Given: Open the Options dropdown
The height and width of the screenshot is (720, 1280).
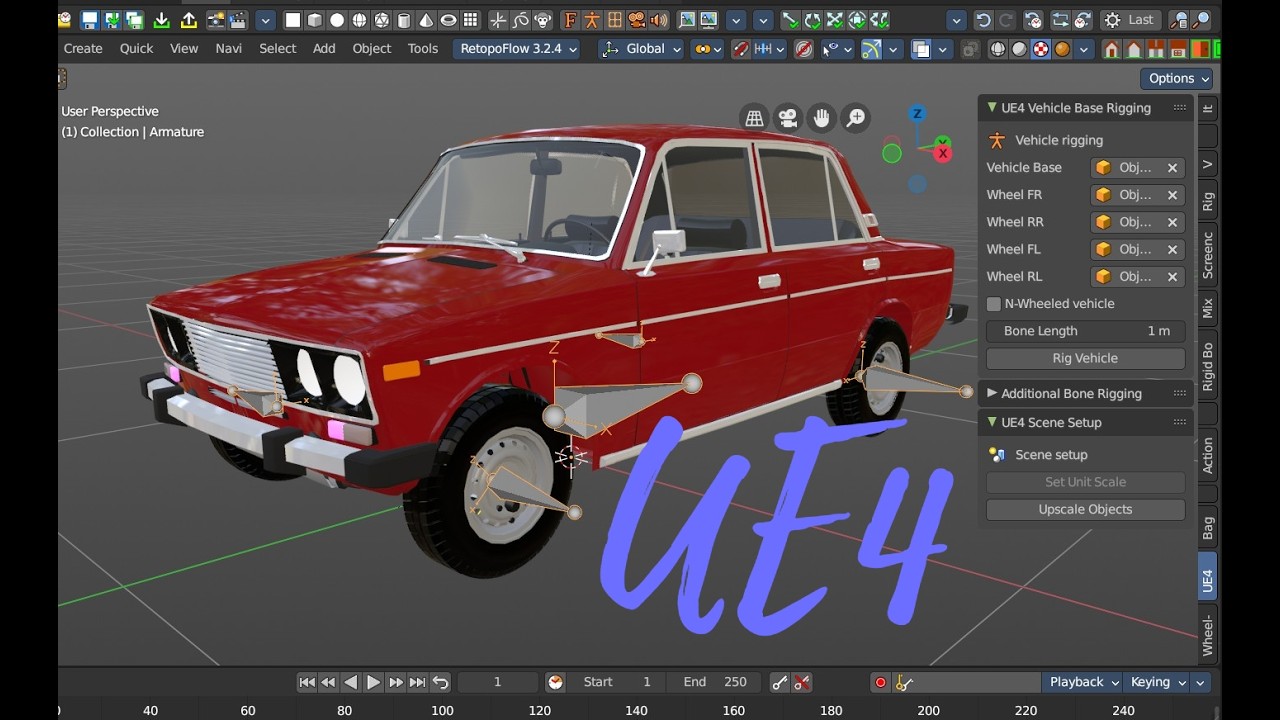Looking at the screenshot, I should click(1177, 78).
